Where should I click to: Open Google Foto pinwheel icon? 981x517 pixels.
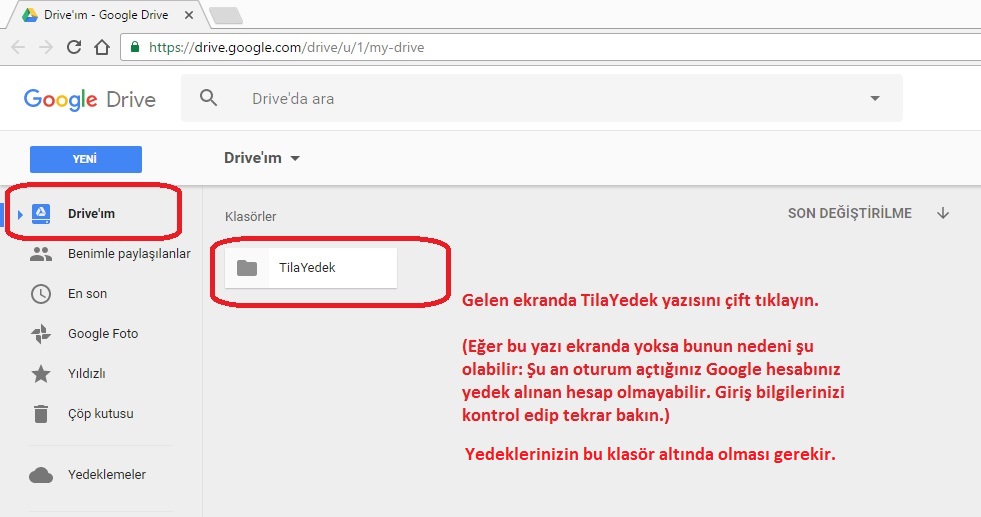click(41, 334)
